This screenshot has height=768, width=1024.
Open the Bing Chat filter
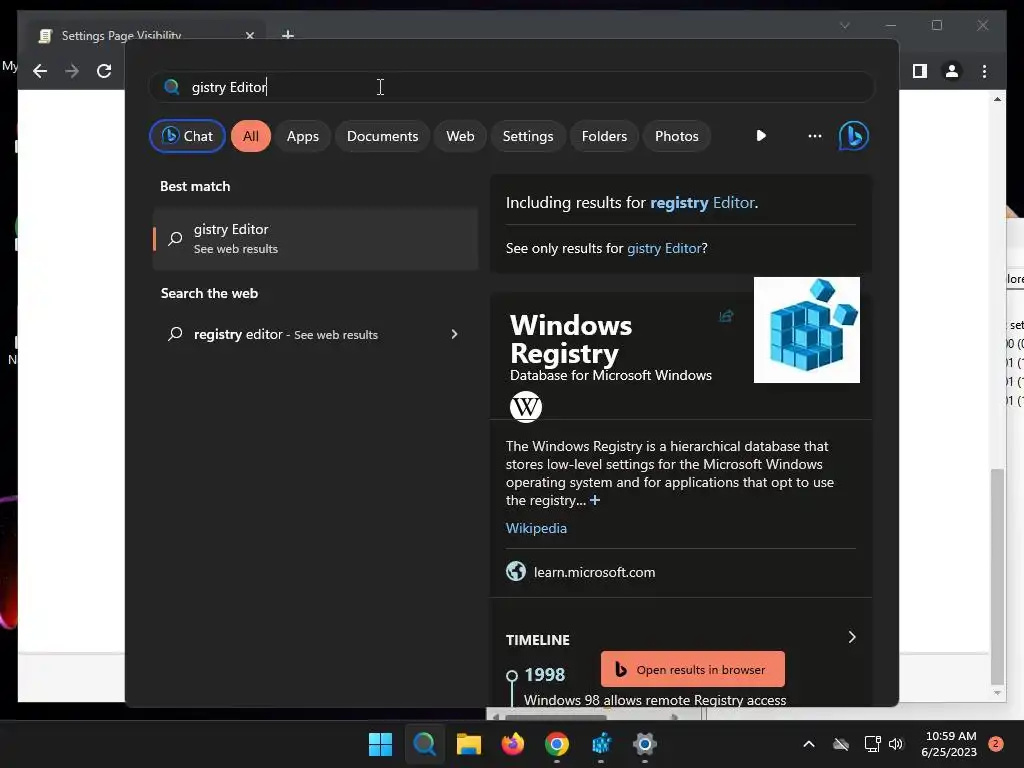coord(187,136)
